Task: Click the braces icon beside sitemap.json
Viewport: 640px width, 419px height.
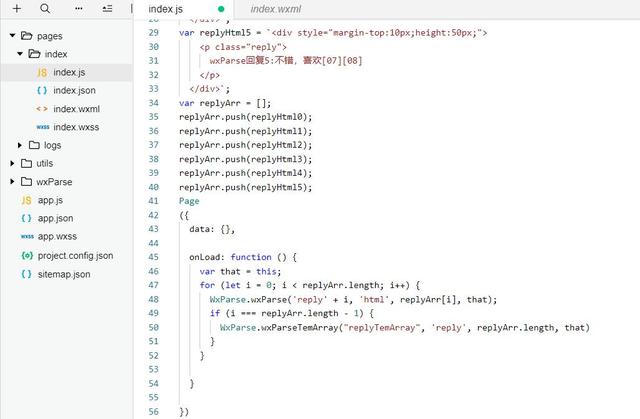Action: coord(27,274)
